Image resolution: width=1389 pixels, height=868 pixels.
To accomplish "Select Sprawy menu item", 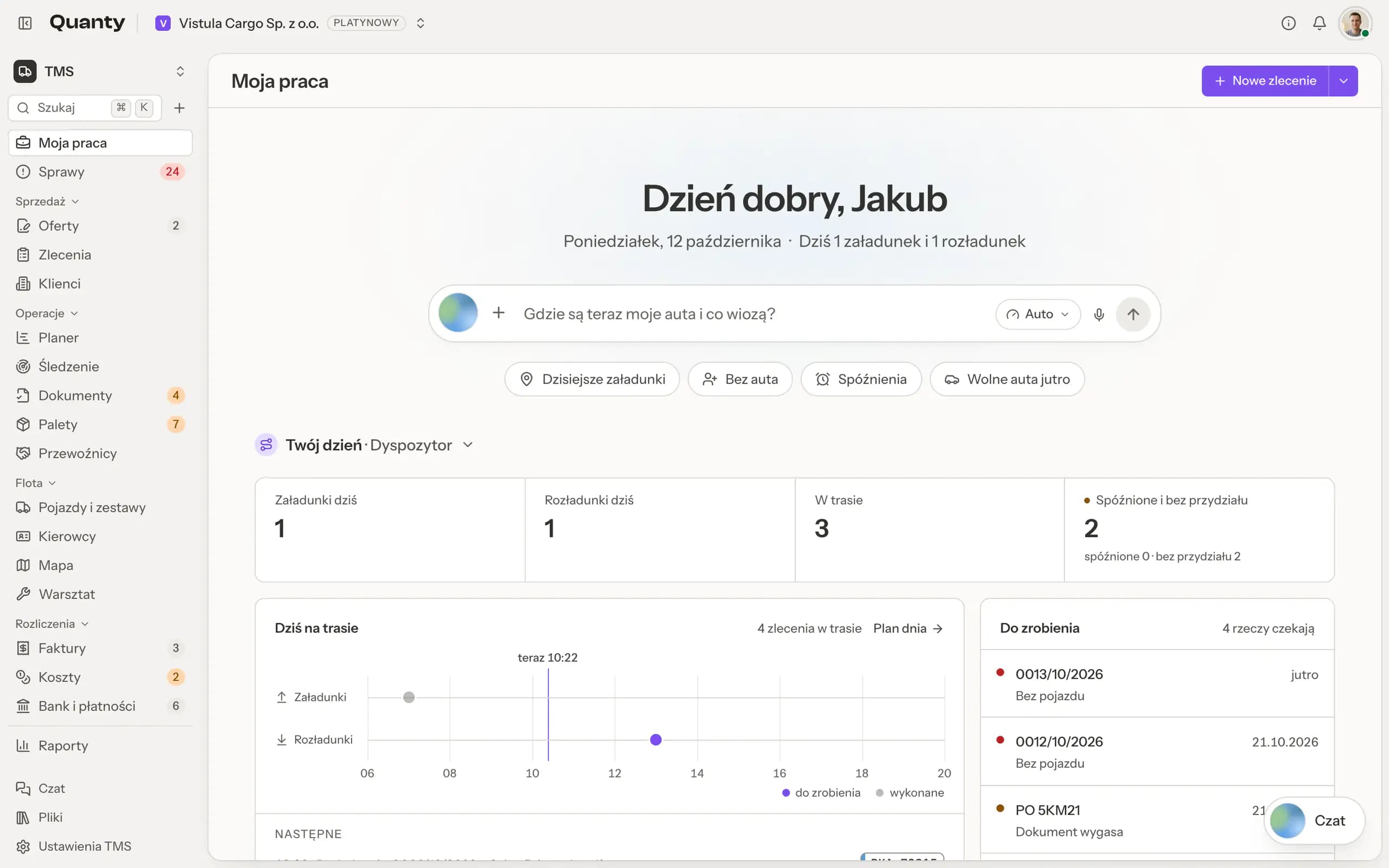I will (x=100, y=171).
